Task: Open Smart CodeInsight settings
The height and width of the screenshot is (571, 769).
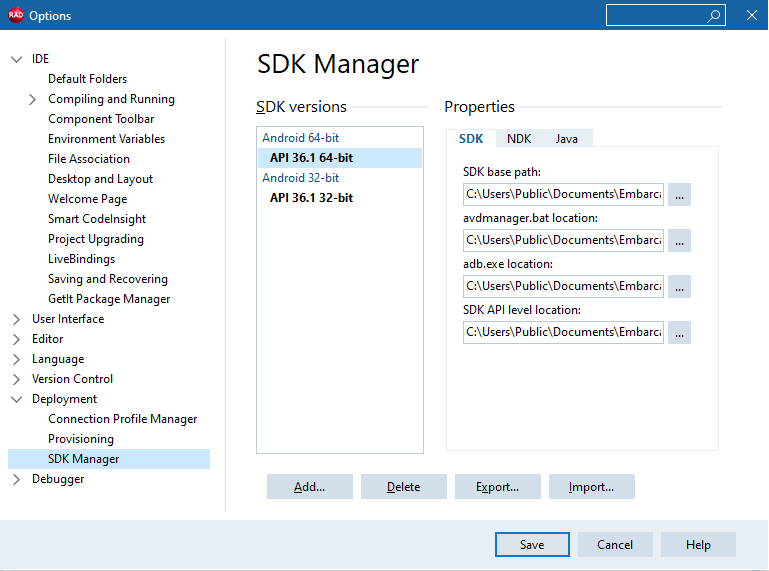Action: (97, 219)
